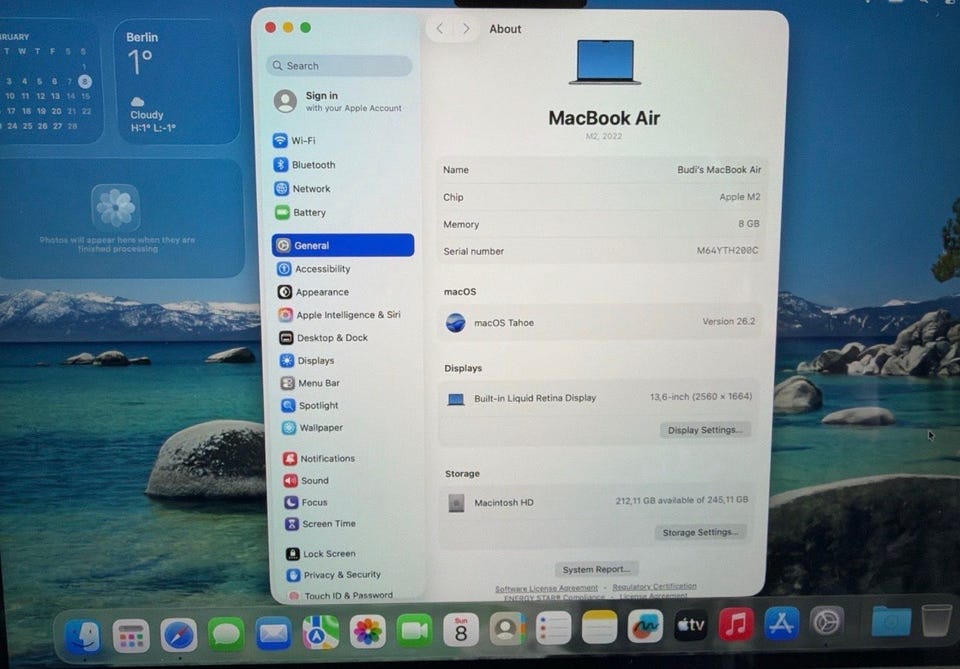Click the Display Settings button
This screenshot has width=960, height=669.
[x=705, y=430]
